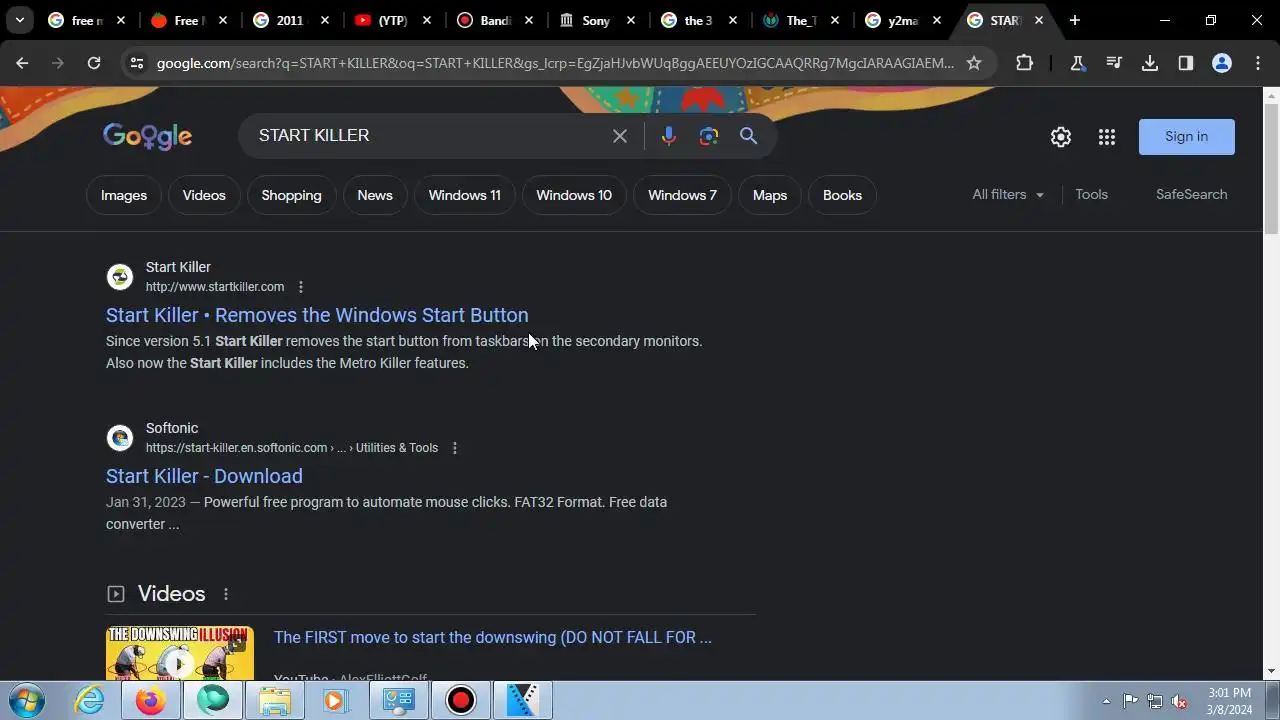
Task: Open more options next to Videos heading
Action: [226, 594]
